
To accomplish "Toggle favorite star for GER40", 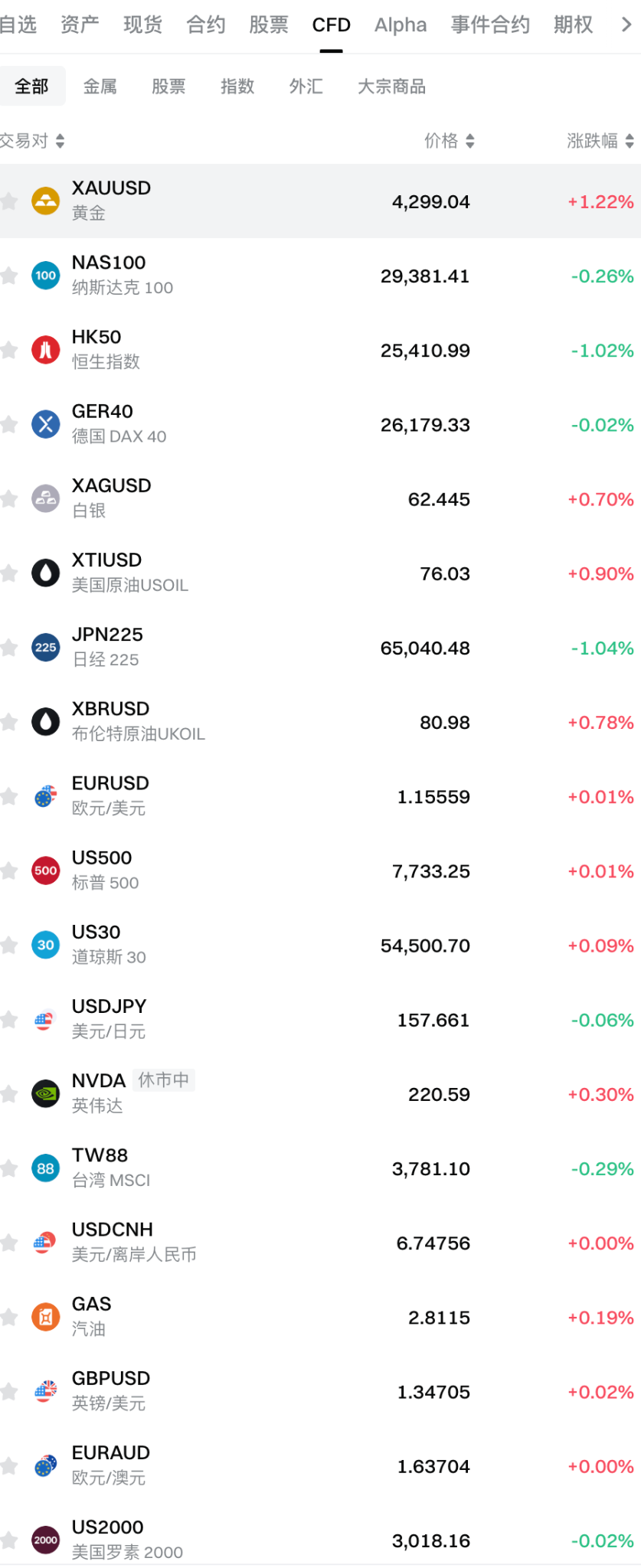I will pyautogui.click(x=8, y=424).
